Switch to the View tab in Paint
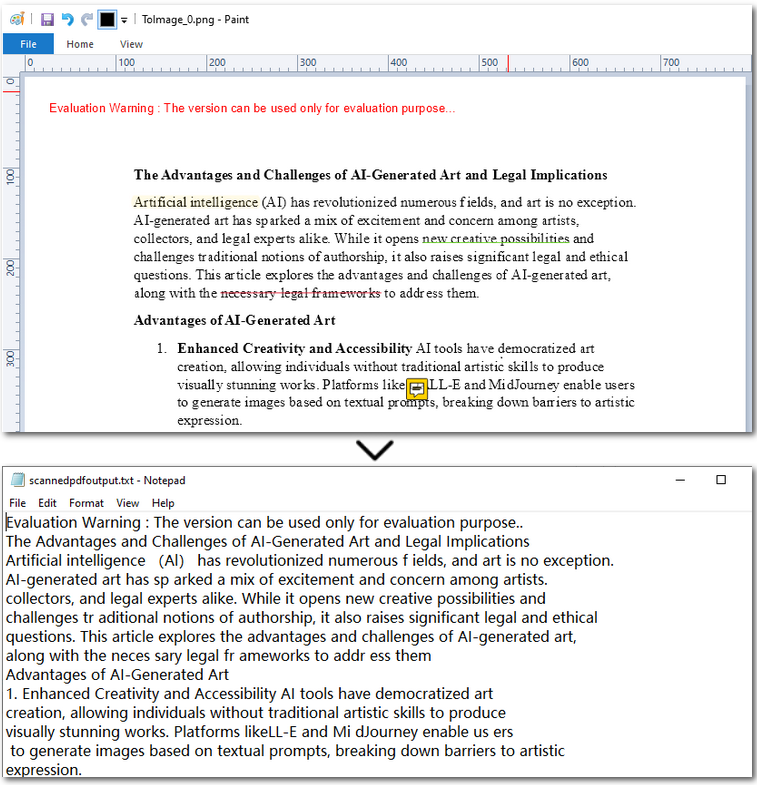 131,44
